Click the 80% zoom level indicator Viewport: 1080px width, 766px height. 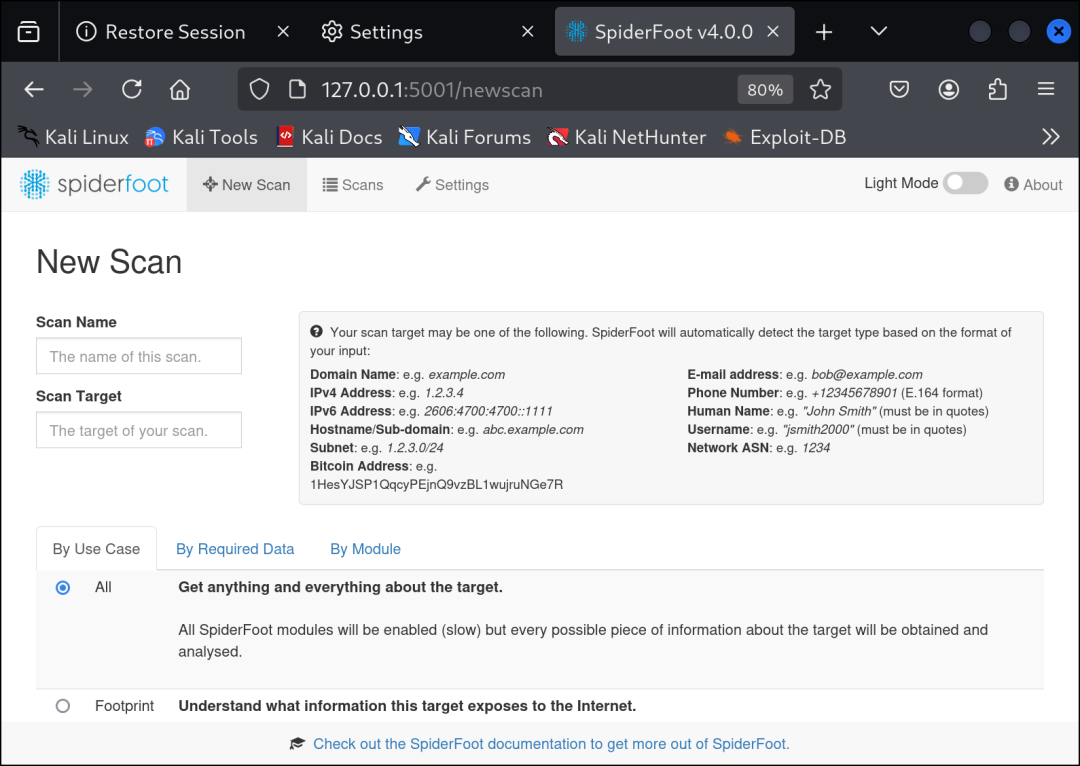[x=765, y=90]
